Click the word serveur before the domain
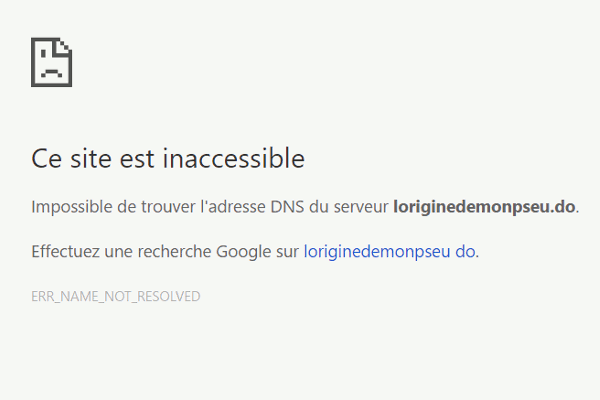 click(x=361, y=207)
